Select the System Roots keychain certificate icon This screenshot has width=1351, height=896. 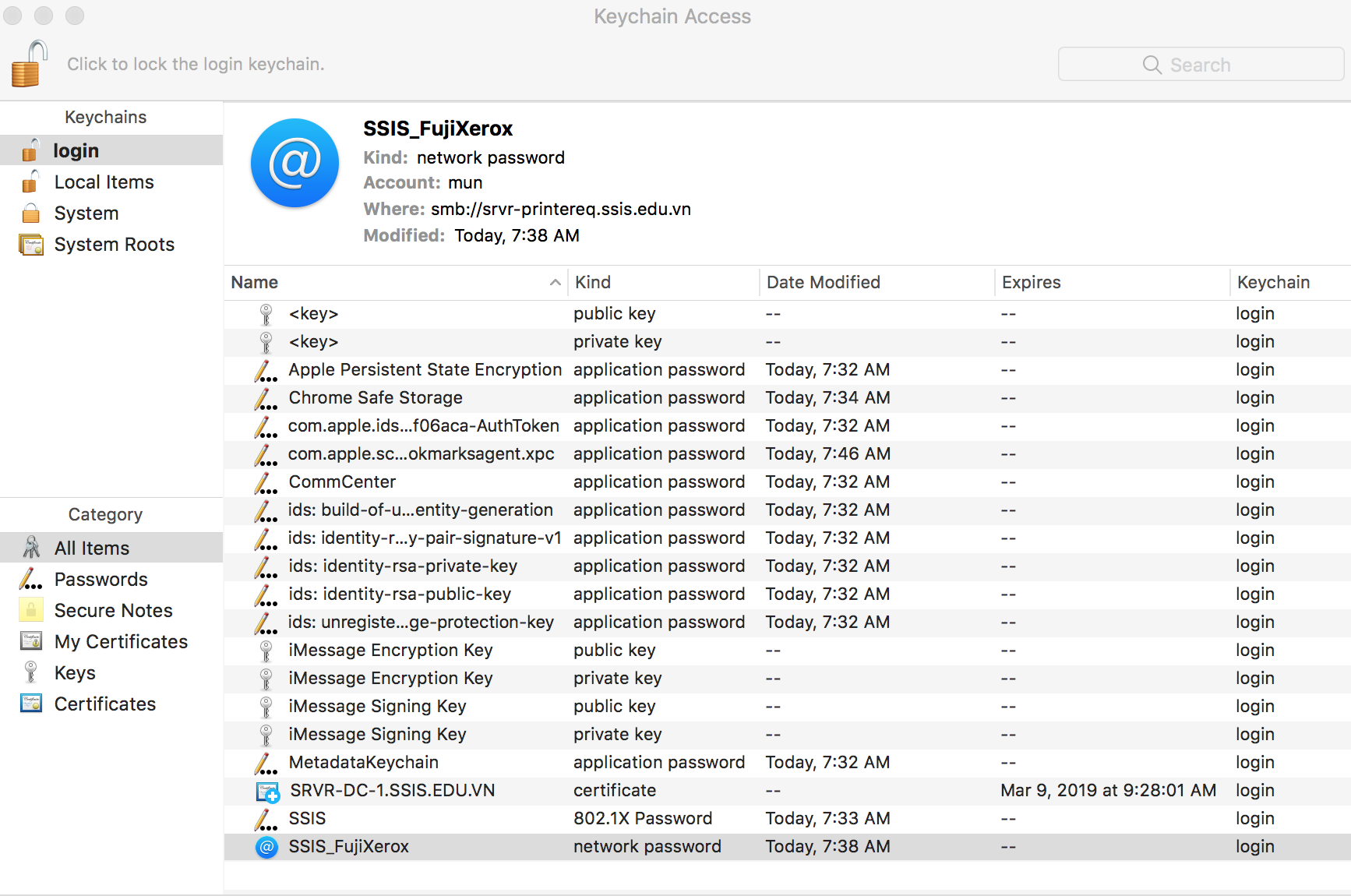(x=31, y=245)
